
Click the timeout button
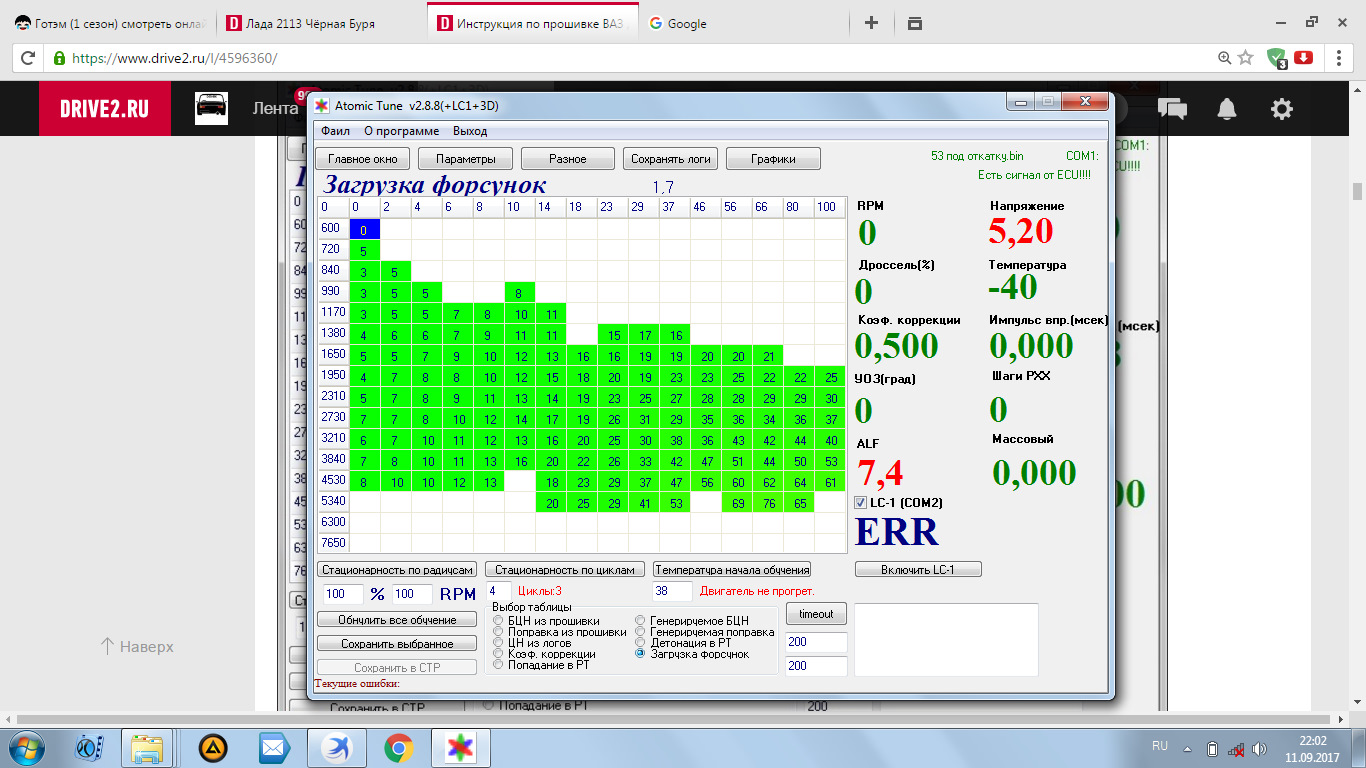click(x=816, y=614)
